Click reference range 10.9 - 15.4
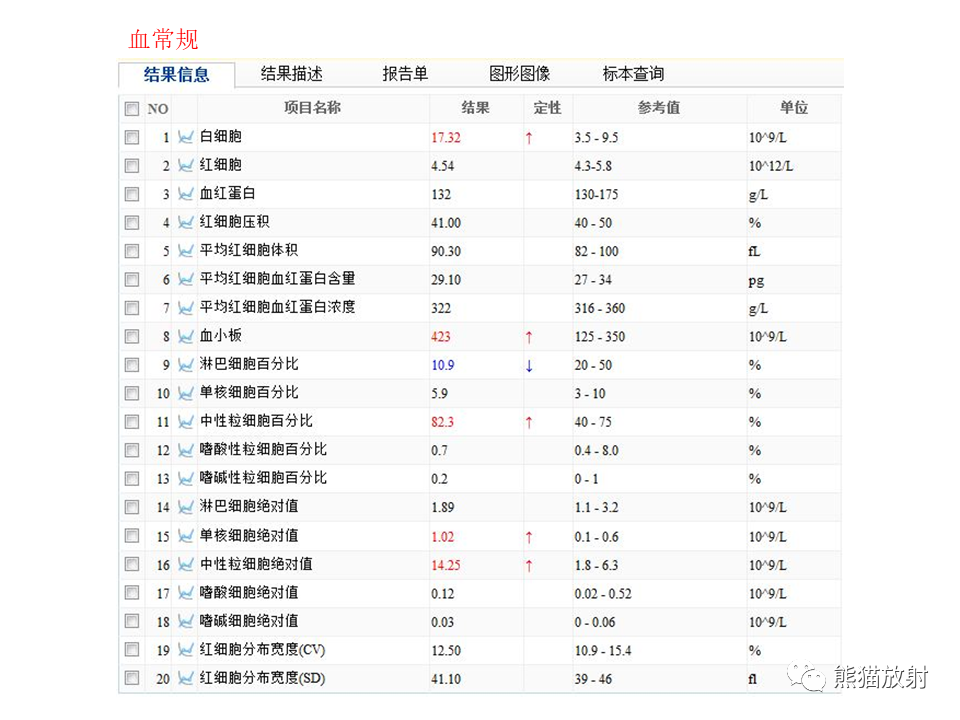 pyautogui.click(x=602, y=651)
